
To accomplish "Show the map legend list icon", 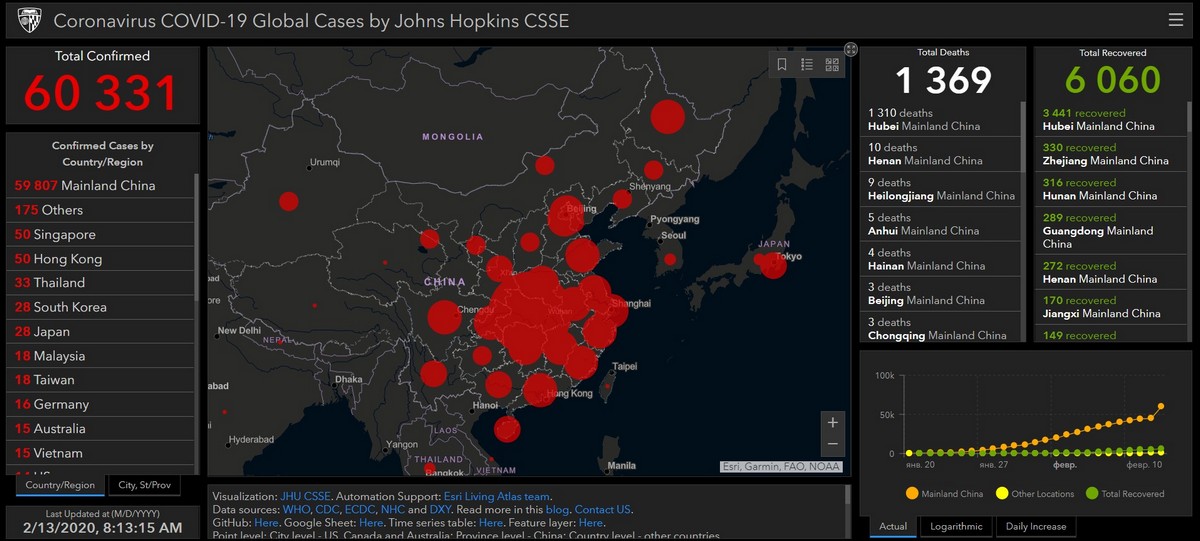I will (807, 65).
